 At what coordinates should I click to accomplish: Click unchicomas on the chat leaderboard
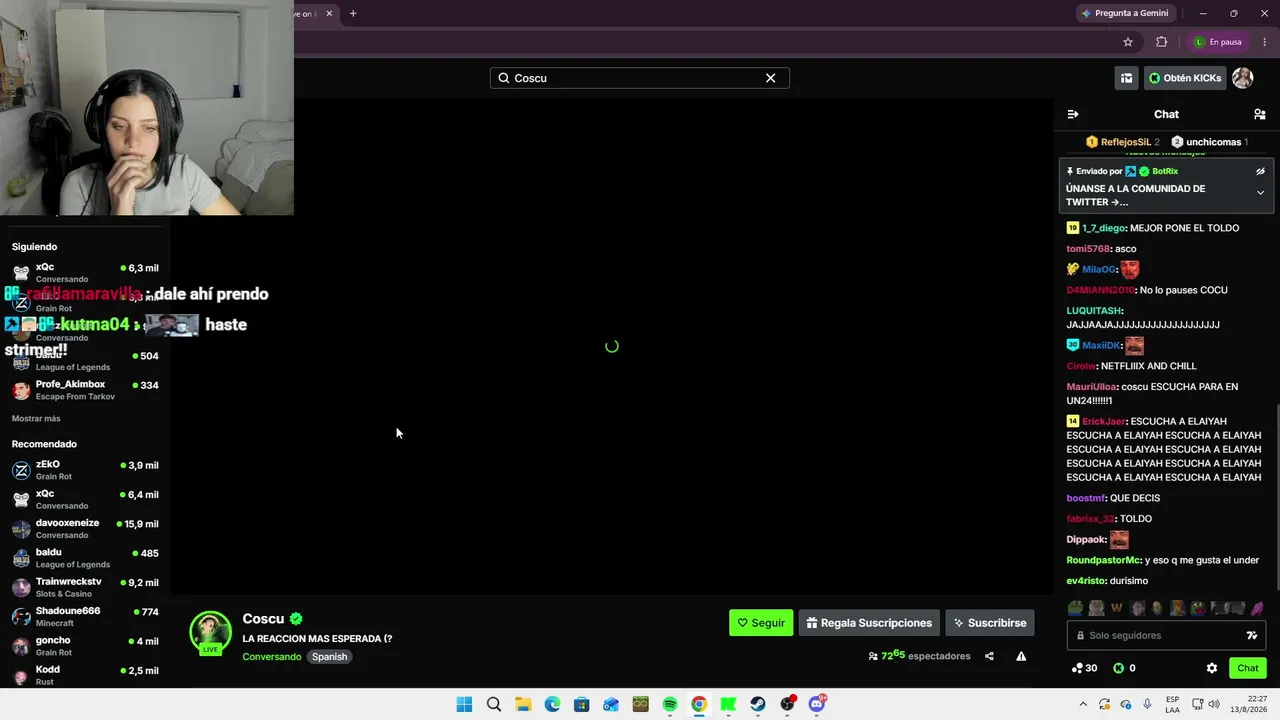[x=1209, y=142]
